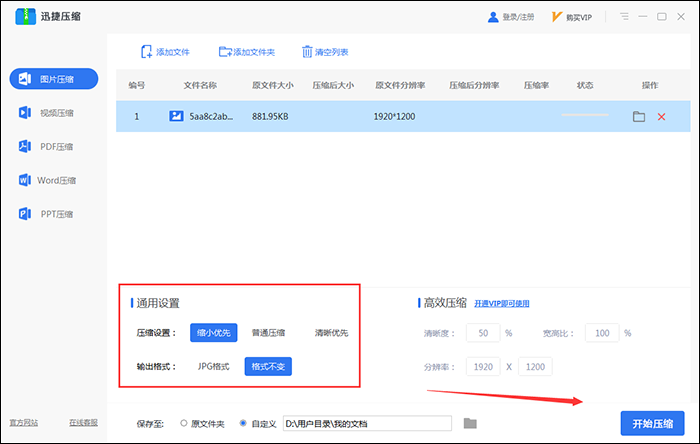The height and width of the screenshot is (444, 700).
Task: Click the 原文件分辨率 column header
Action: point(400,85)
